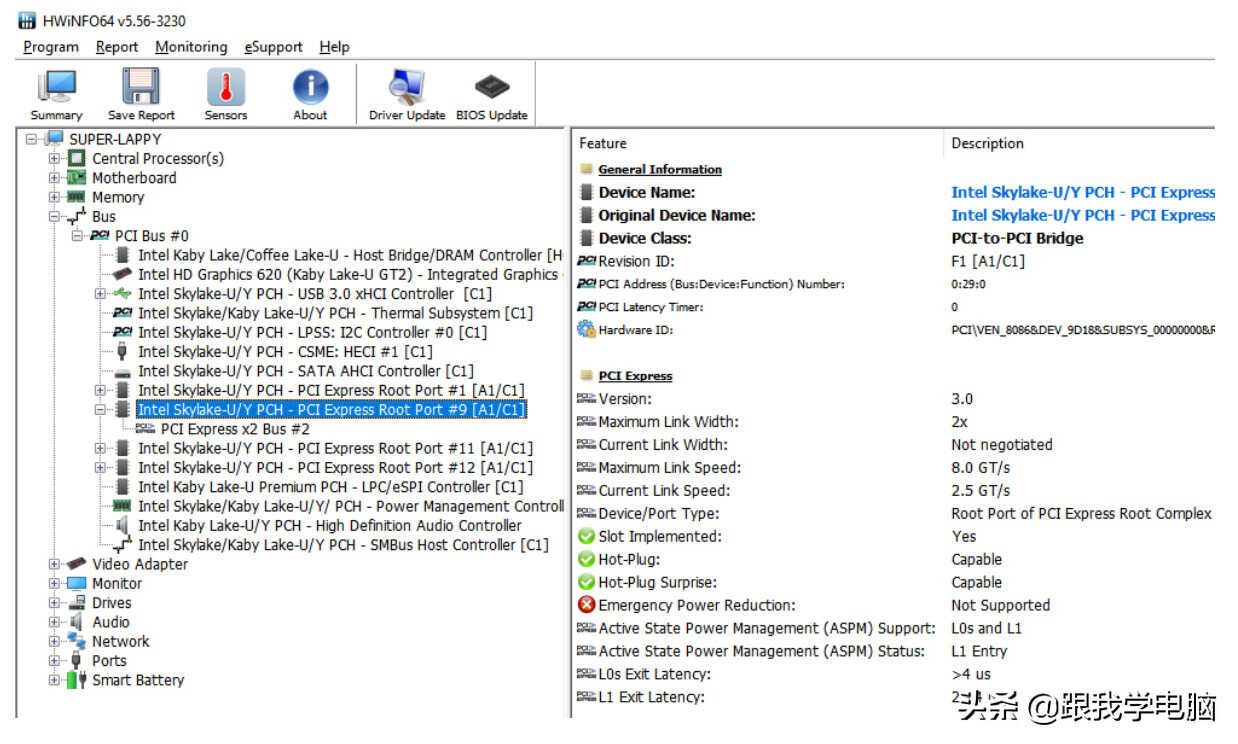Click the Motherboard node icon
Image resolution: width=1238 pixels, height=744 pixels.
coord(77,178)
